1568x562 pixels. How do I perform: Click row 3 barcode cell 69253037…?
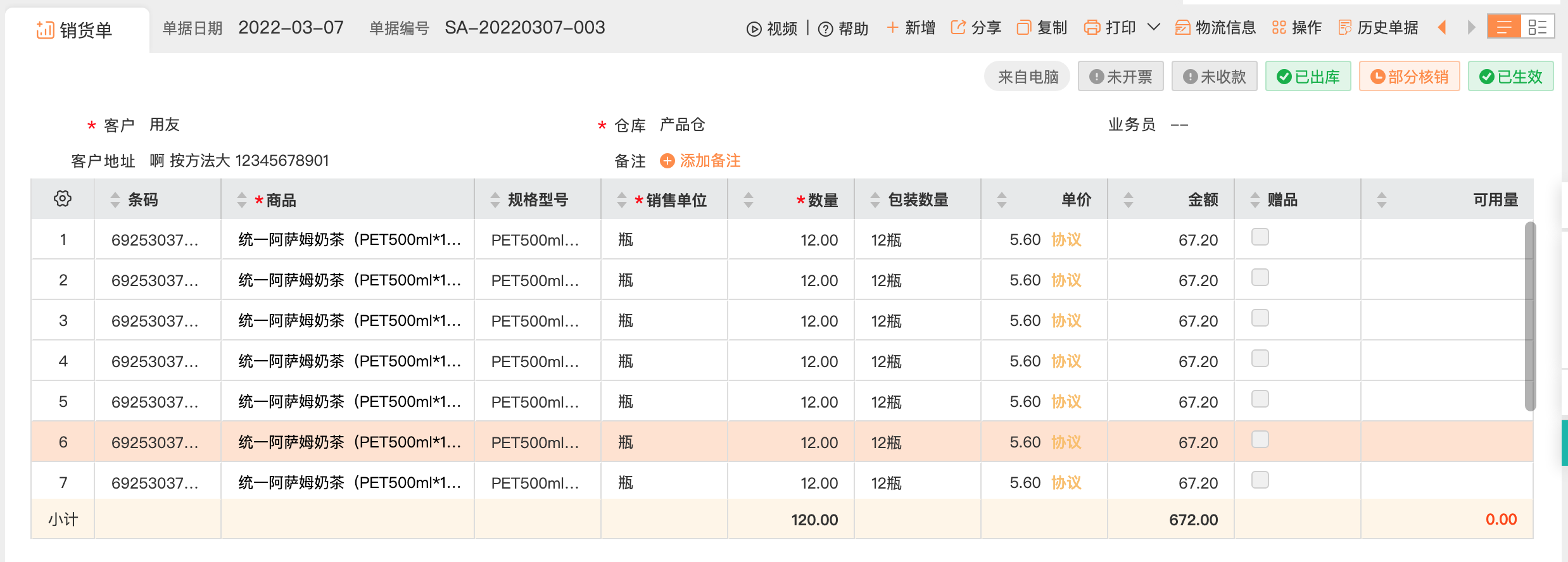158,320
